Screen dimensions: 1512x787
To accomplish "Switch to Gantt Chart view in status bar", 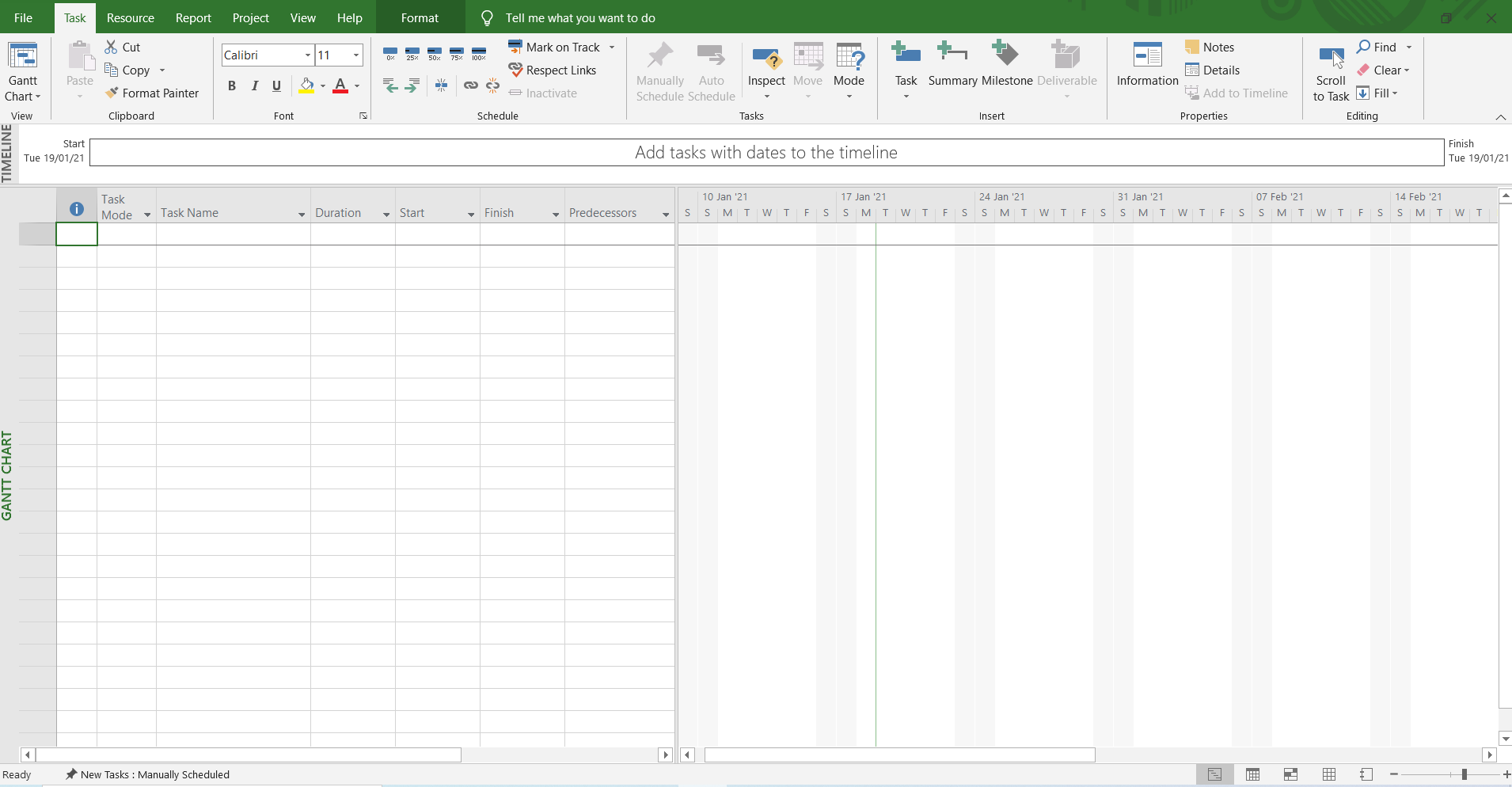I will point(1214,774).
